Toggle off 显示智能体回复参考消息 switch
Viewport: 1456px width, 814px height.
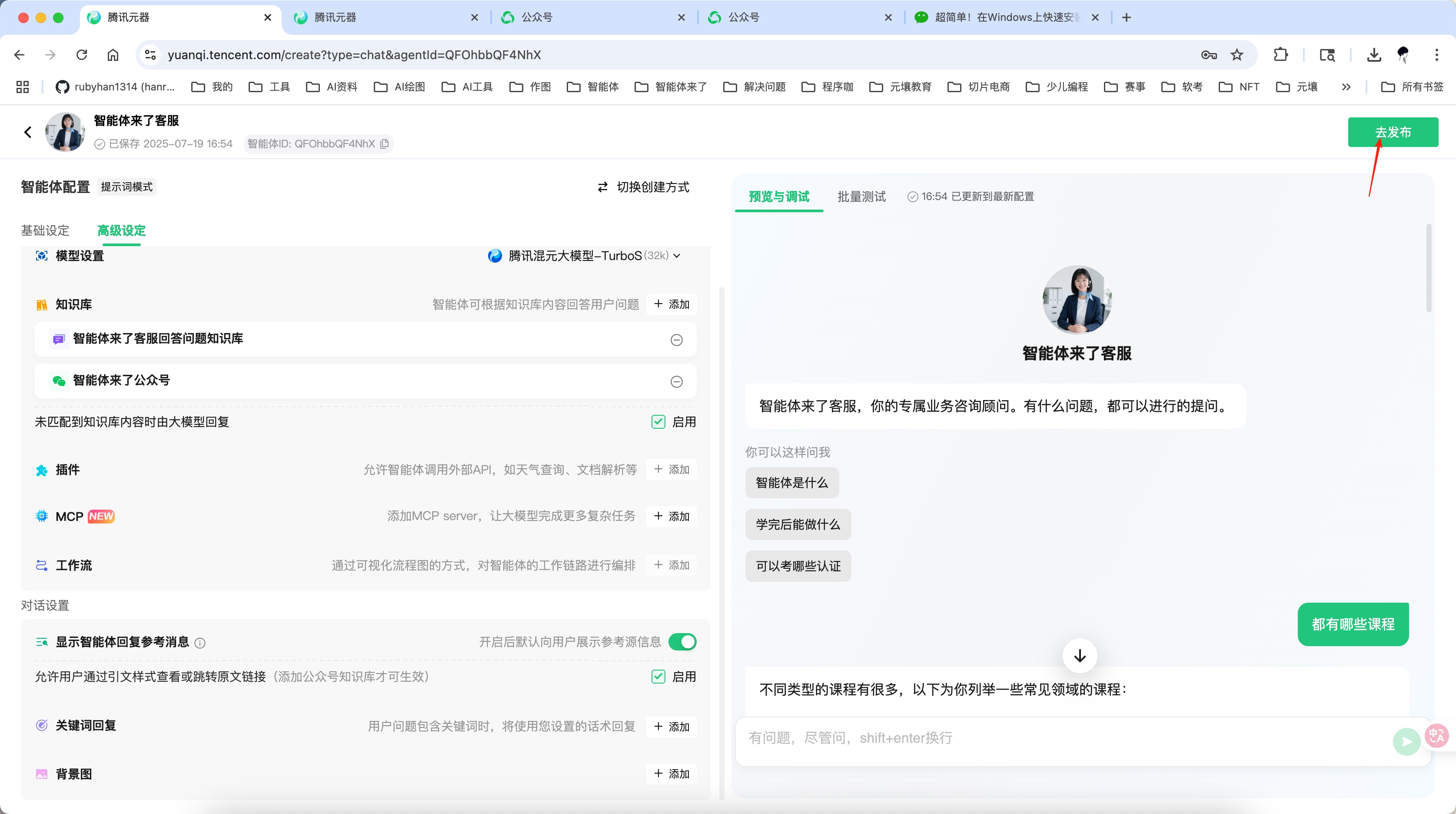click(x=682, y=642)
